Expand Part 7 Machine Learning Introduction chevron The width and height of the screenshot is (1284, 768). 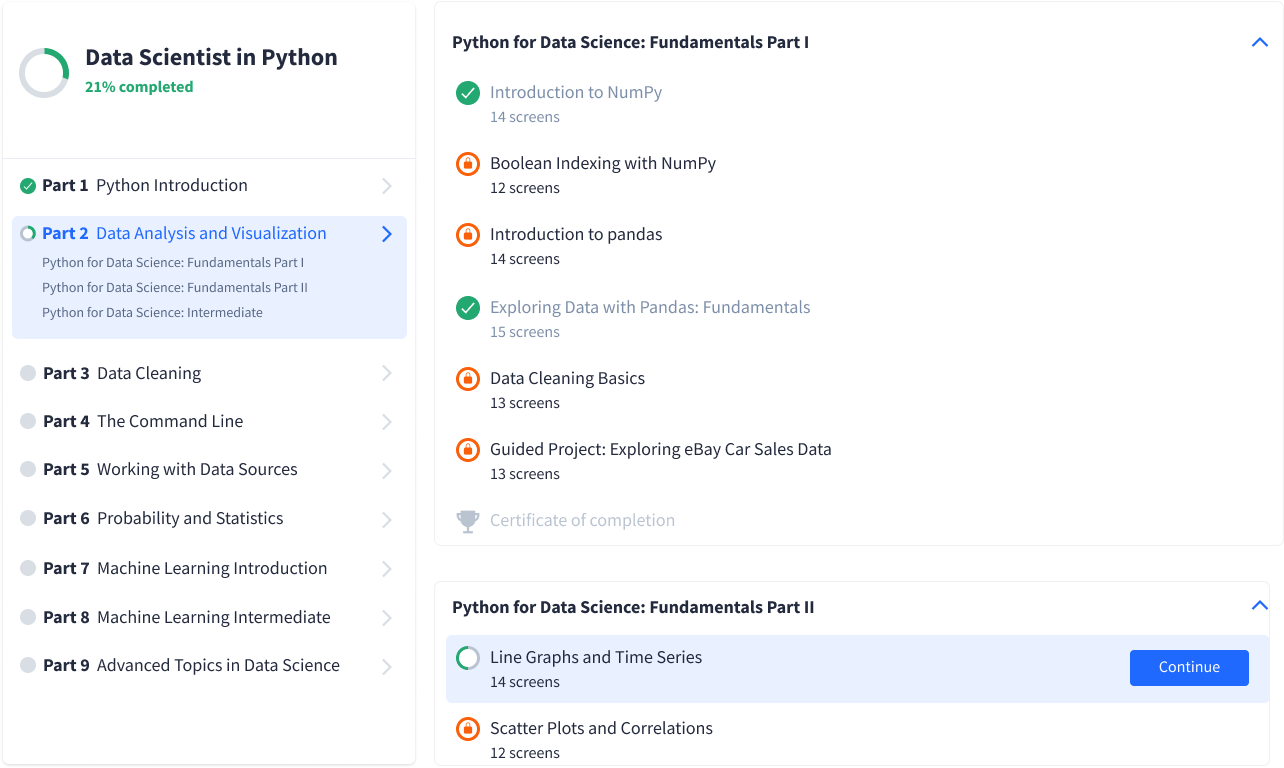[387, 568]
